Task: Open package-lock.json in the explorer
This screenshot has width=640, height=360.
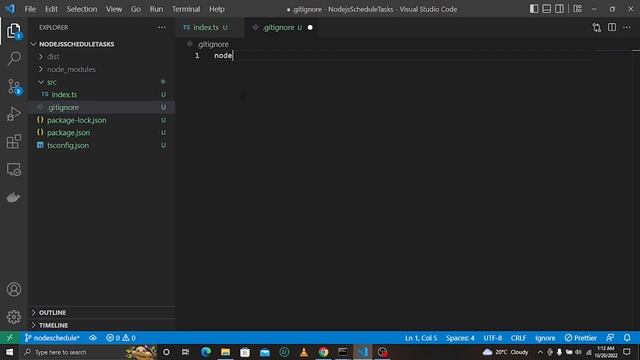Action: tap(76, 120)
